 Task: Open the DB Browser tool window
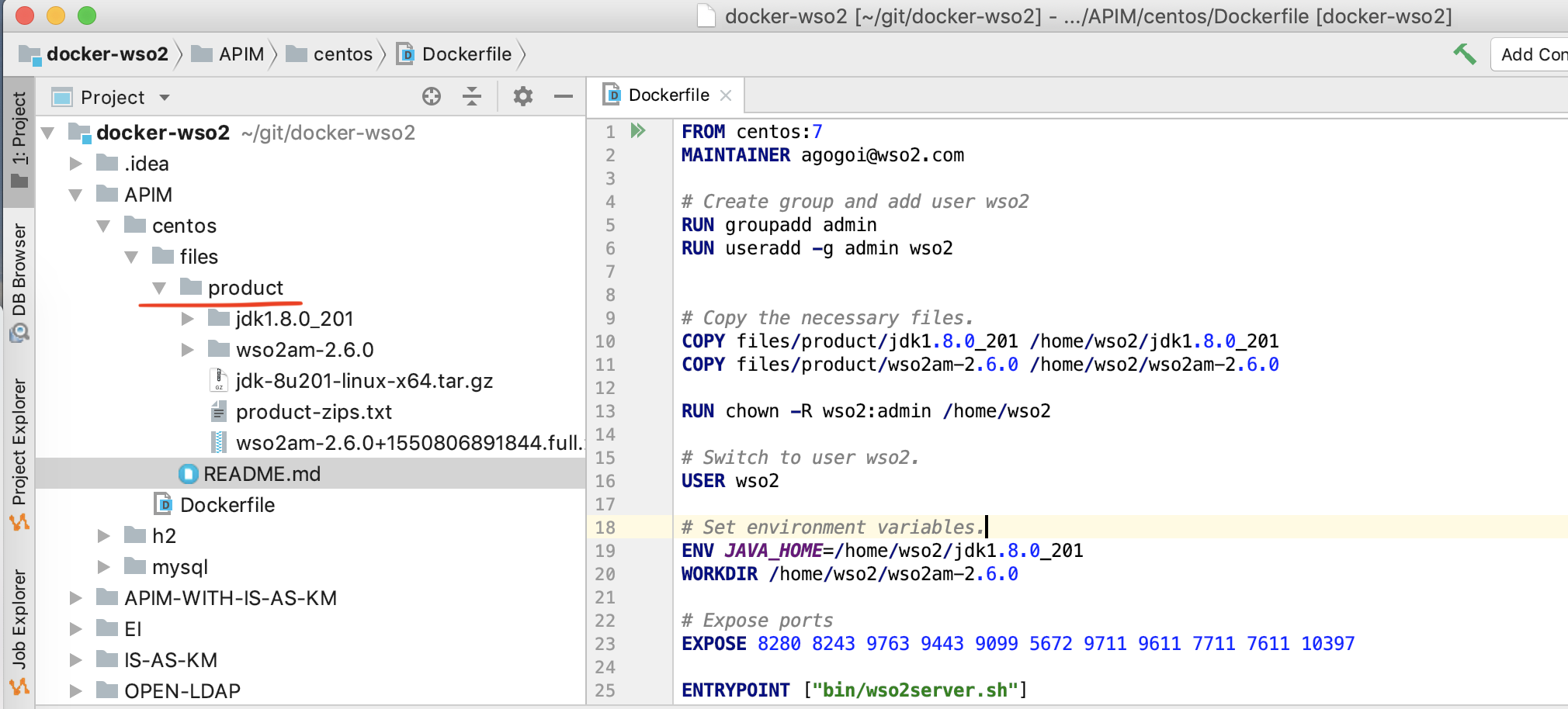(x=19, y=283)
